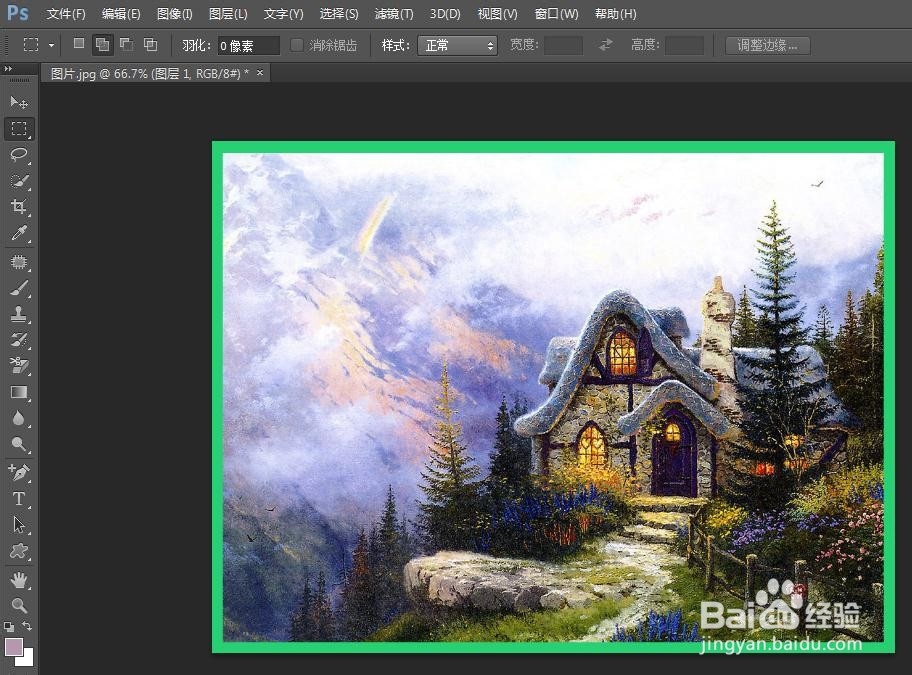Select the Spot Healing Brush tool
Image resolution: width=912 pixels, height=675 pixels.
point(19,262)
